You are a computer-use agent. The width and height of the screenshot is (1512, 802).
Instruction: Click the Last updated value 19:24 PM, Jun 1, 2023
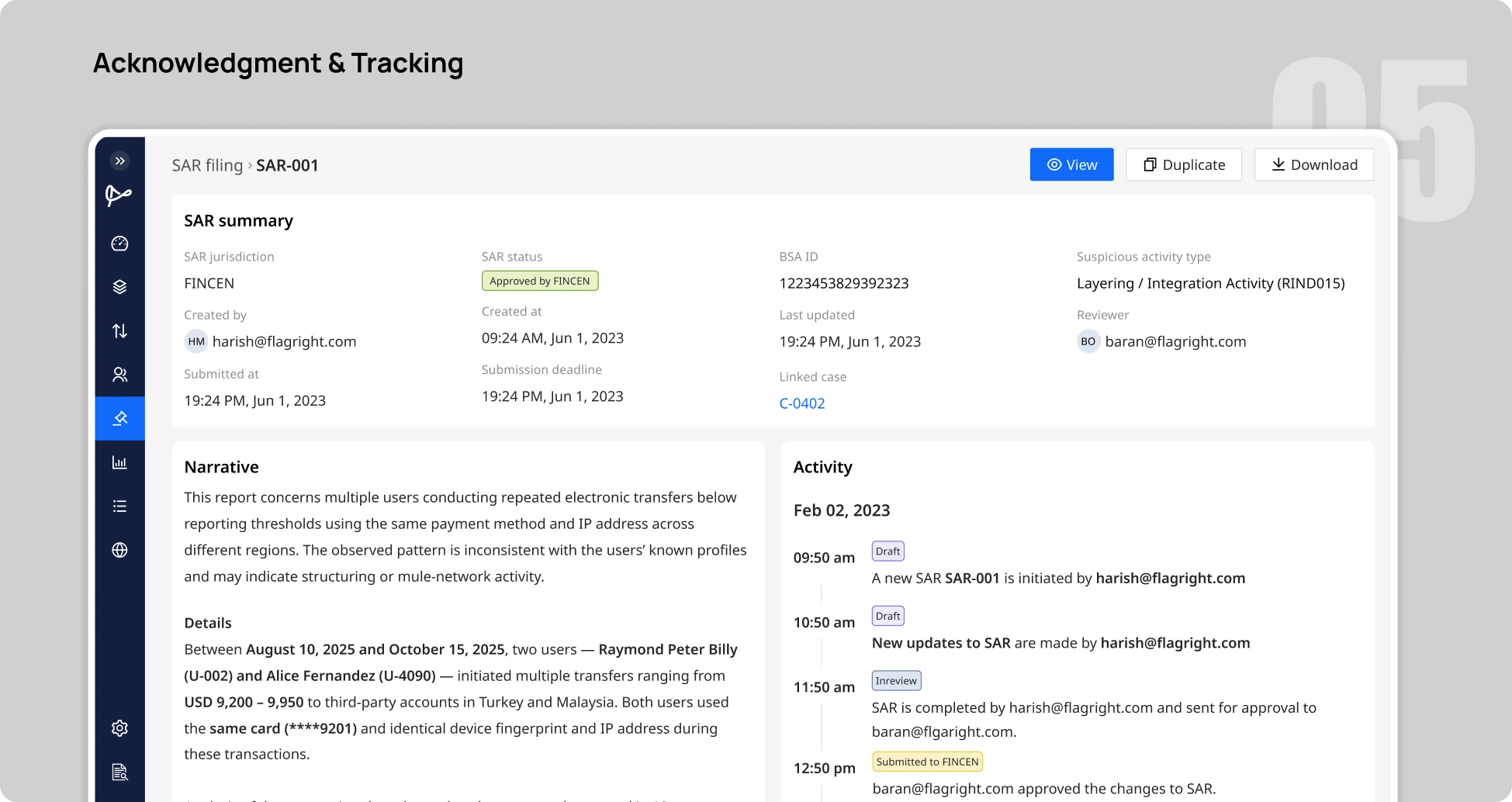tap(850, 341)
